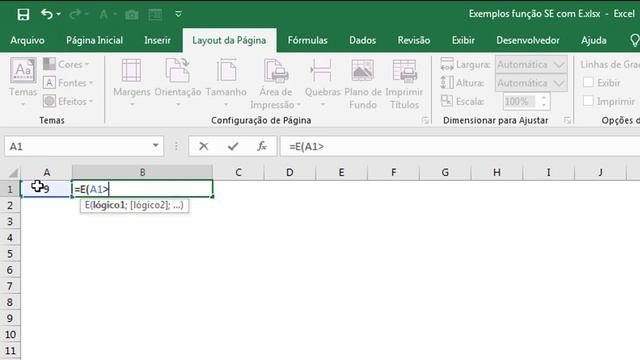
Task: Open the Temas themes gallery
Action: coord(23,82)
